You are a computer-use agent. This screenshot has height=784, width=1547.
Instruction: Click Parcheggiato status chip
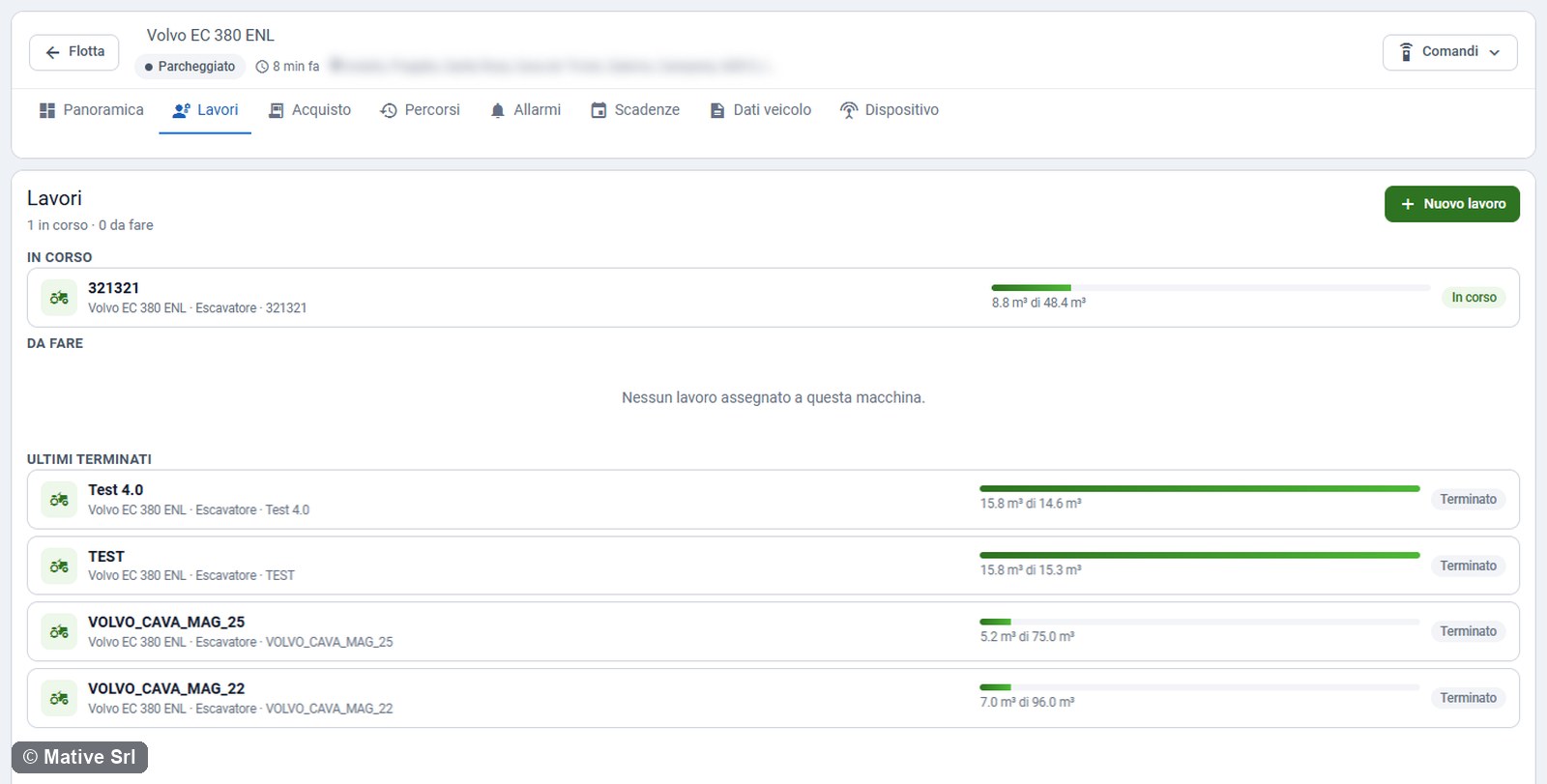click(x=190, y=67)
